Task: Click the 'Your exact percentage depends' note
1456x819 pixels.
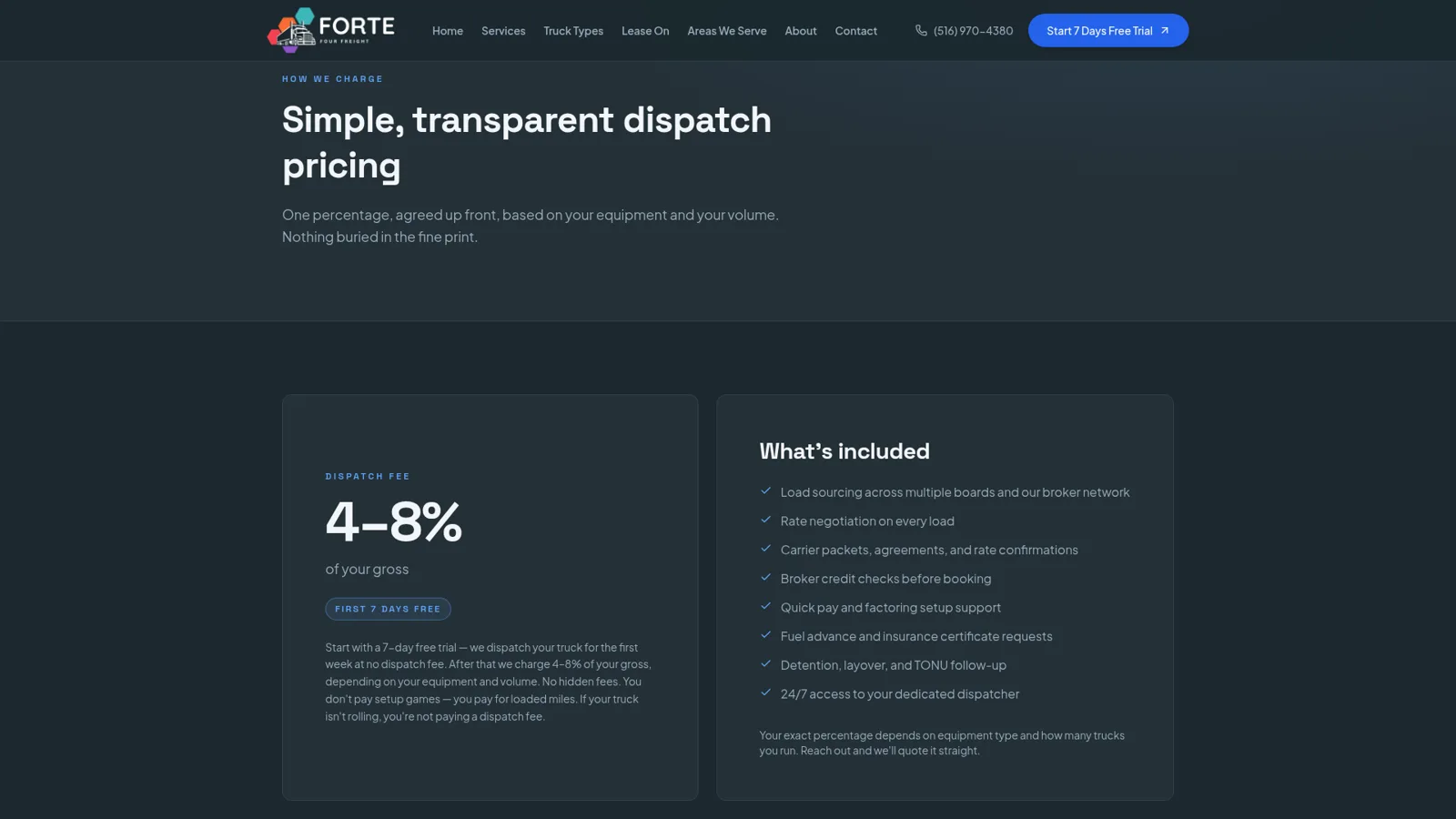Action: [x=942, y=743]
